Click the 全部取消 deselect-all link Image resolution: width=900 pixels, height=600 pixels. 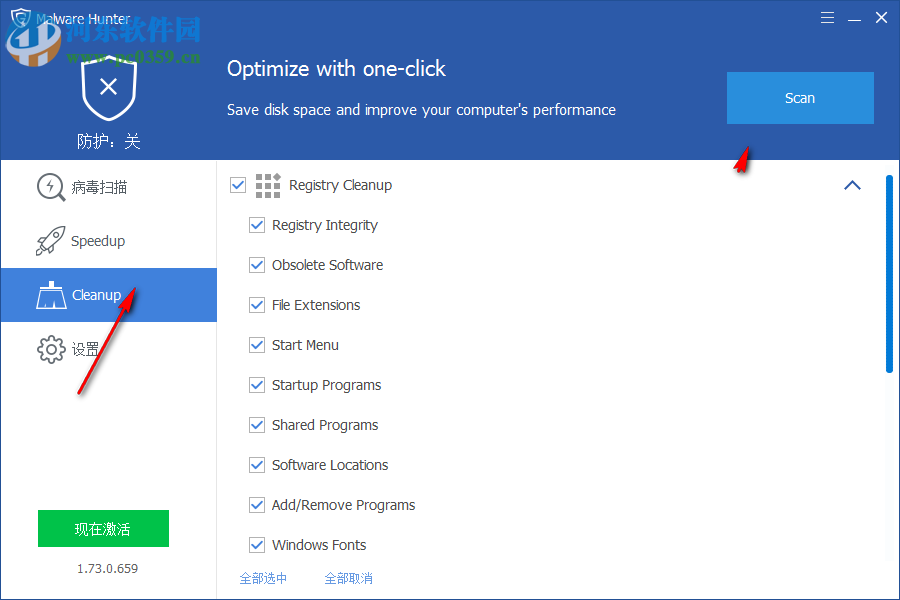(349, 578)
